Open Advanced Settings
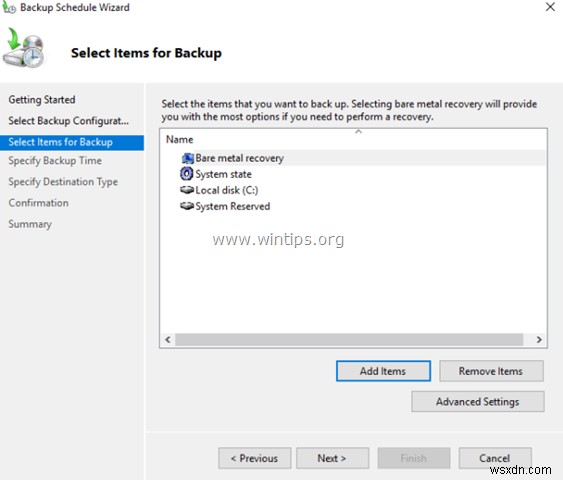Image resolution: width=563 pixels, height=480 pixels. pyautogui.click(x=478, y=401)
